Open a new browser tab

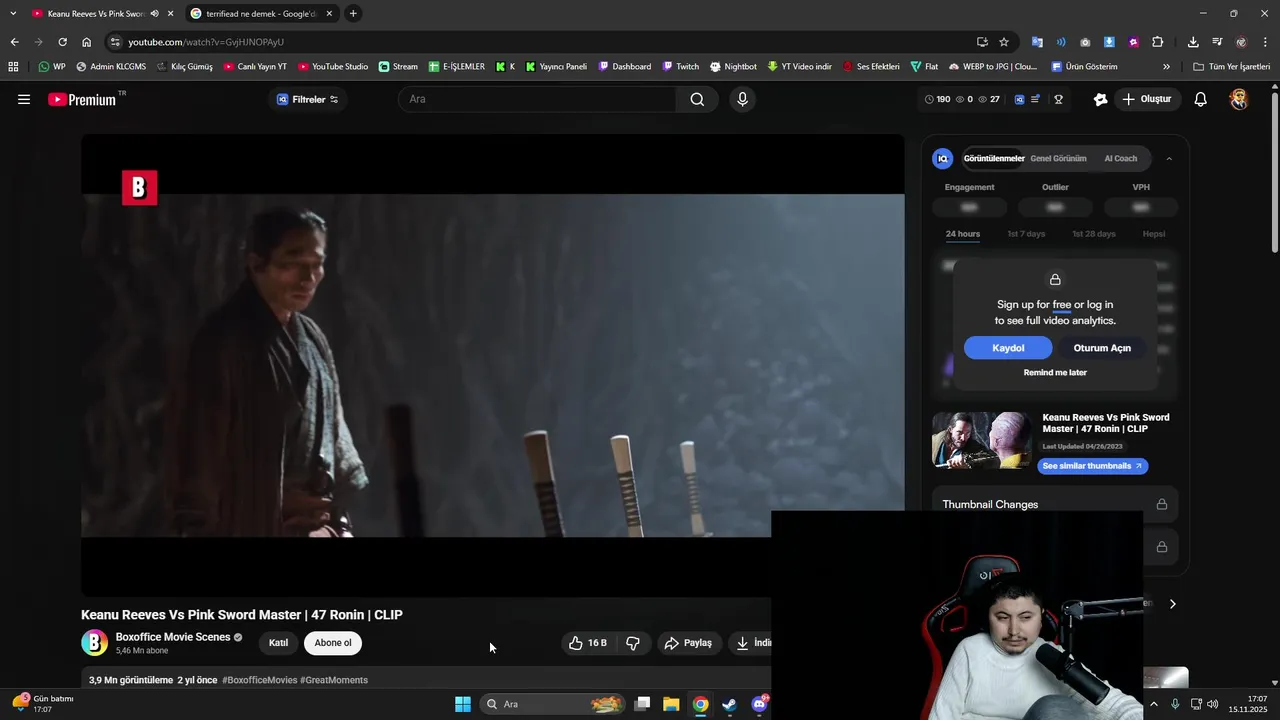pyautogui.click(x=353, y=14)
